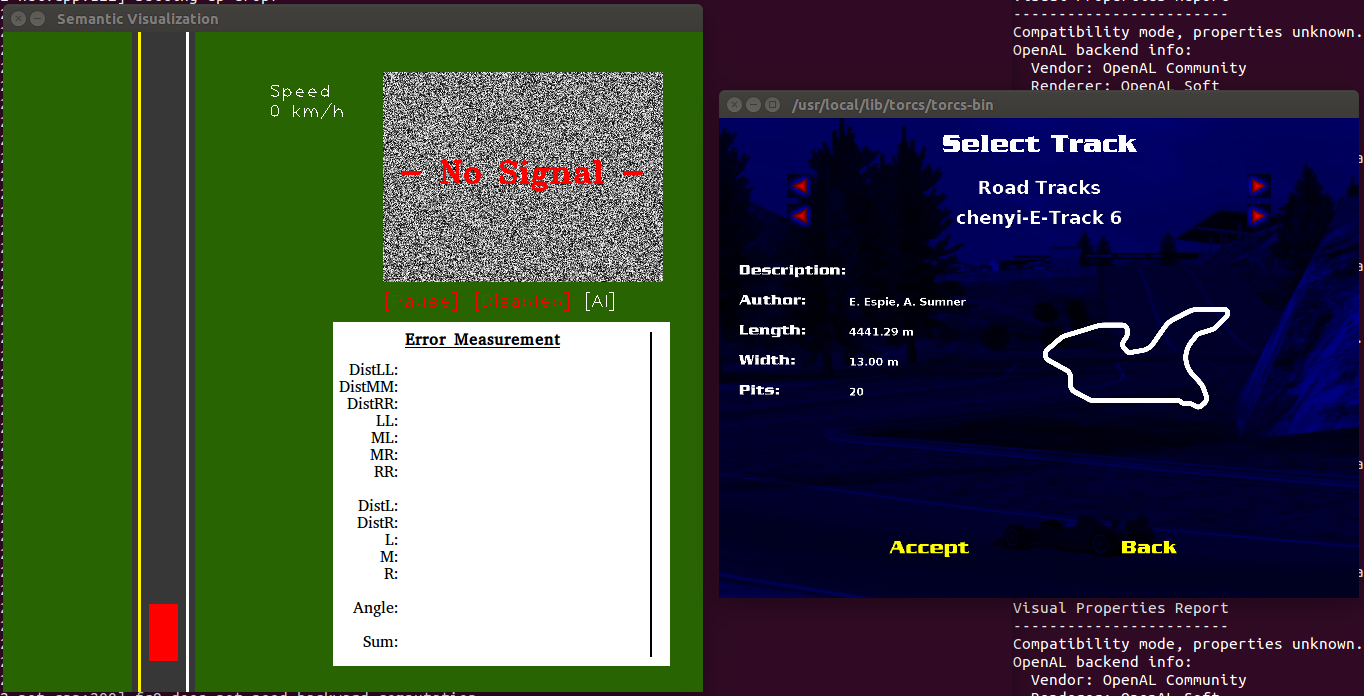Click the 'Angle:' row label

(375, 608)
